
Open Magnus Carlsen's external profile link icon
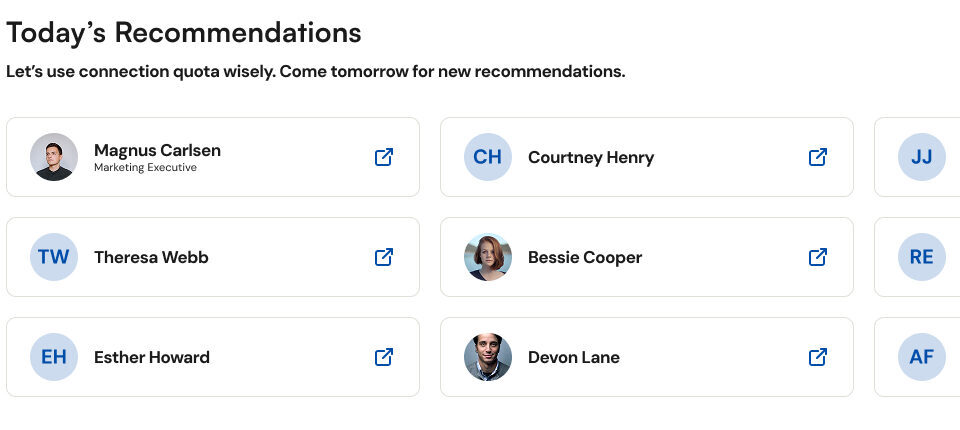(384, 157)
